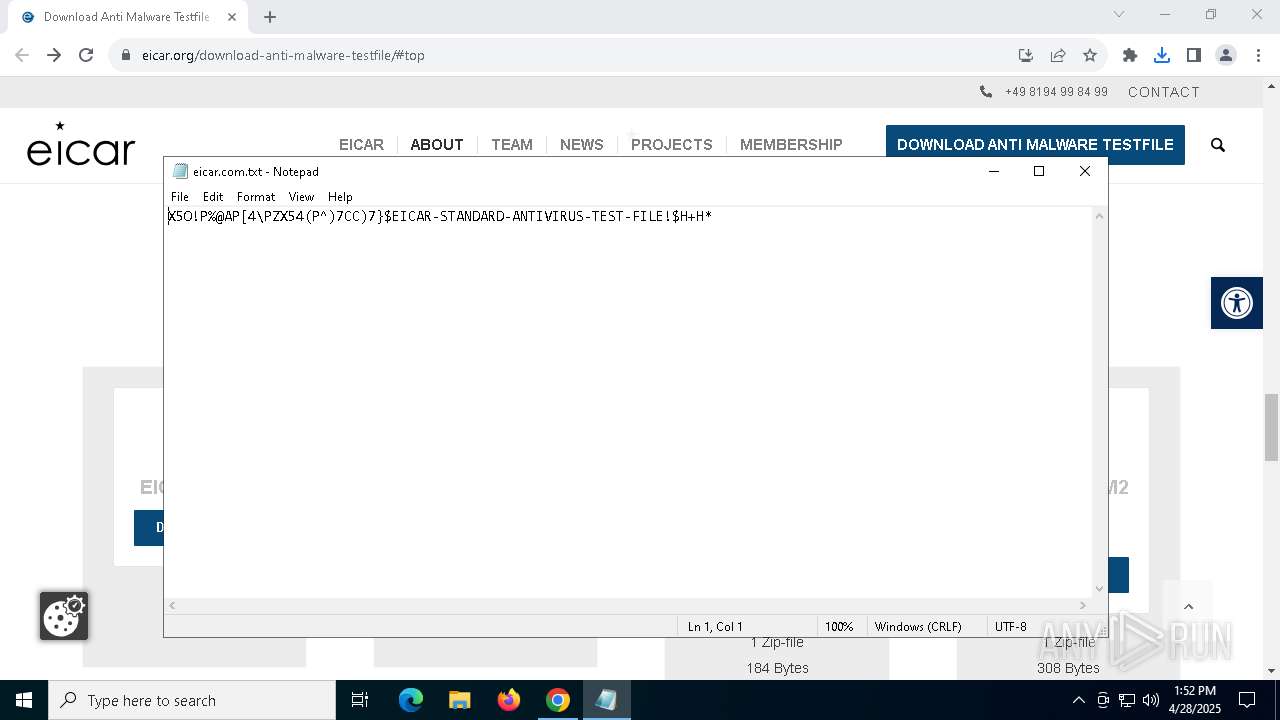1280x720 pixels.
Task: Open the MEMBERSHIP nav item
Action: point(791,145)
